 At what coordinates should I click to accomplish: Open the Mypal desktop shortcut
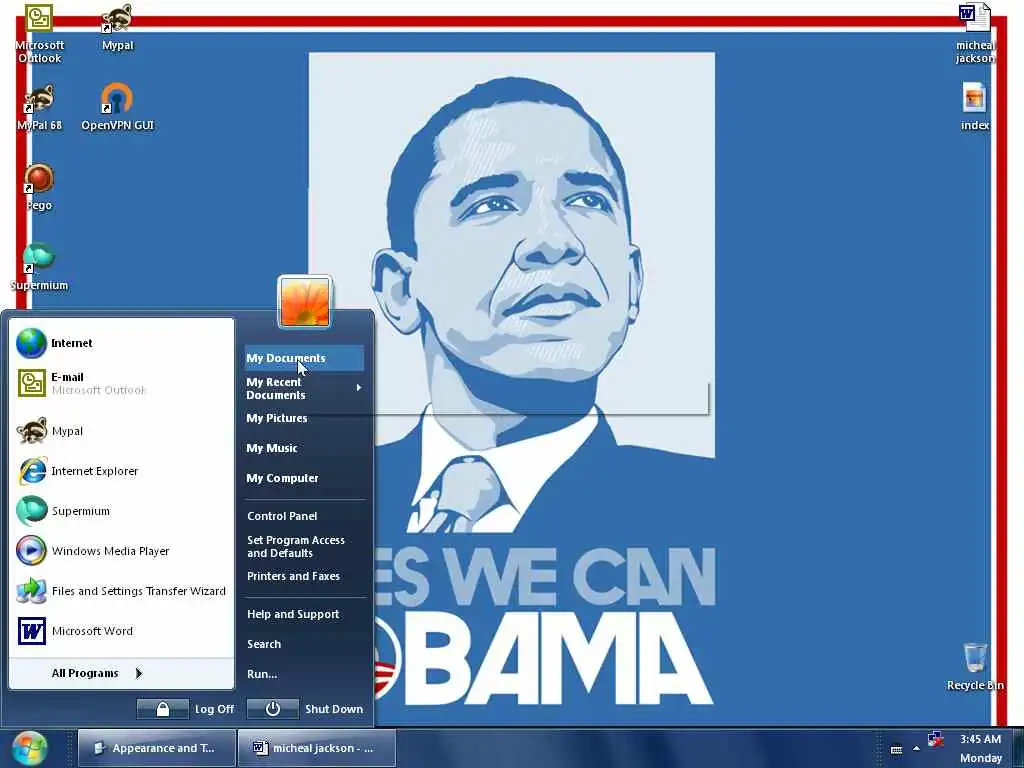click(118, 27)
